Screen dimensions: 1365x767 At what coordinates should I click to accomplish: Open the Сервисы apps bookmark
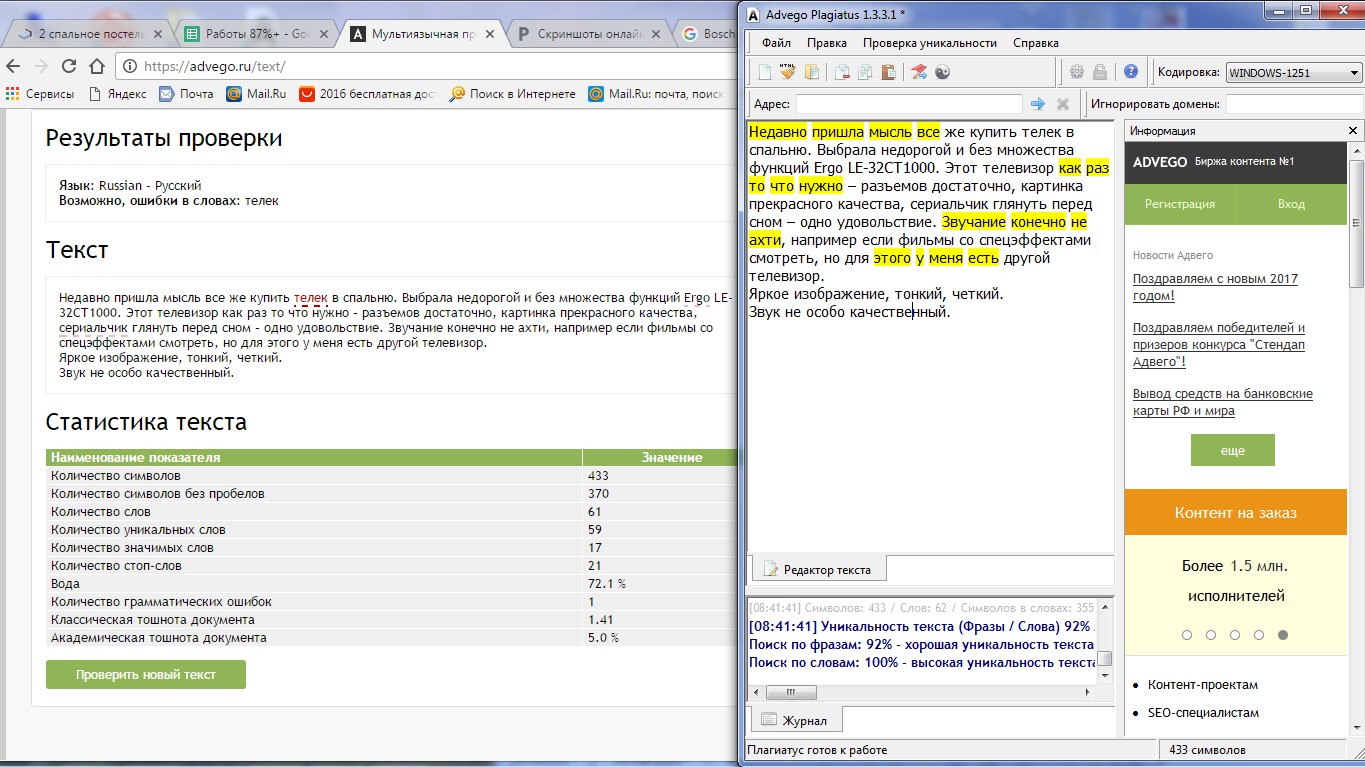coord(39,94)
